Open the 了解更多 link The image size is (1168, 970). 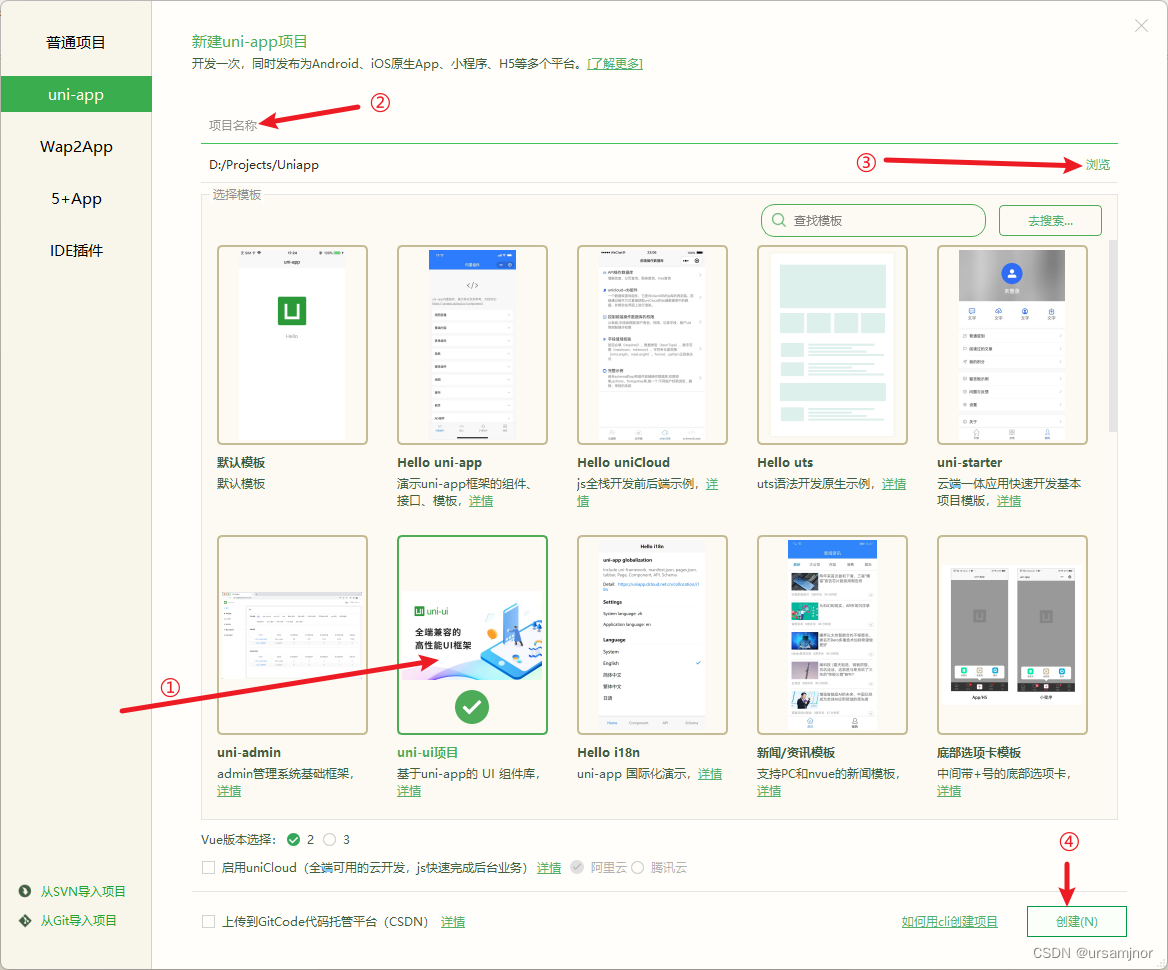coord(615,63)
